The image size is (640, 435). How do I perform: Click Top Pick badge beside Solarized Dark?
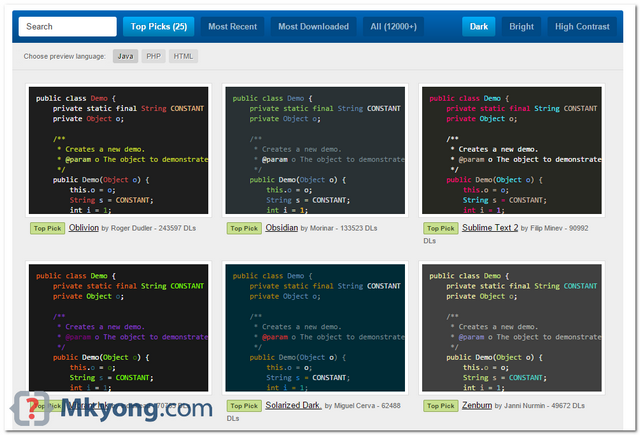tap(244, 406)
